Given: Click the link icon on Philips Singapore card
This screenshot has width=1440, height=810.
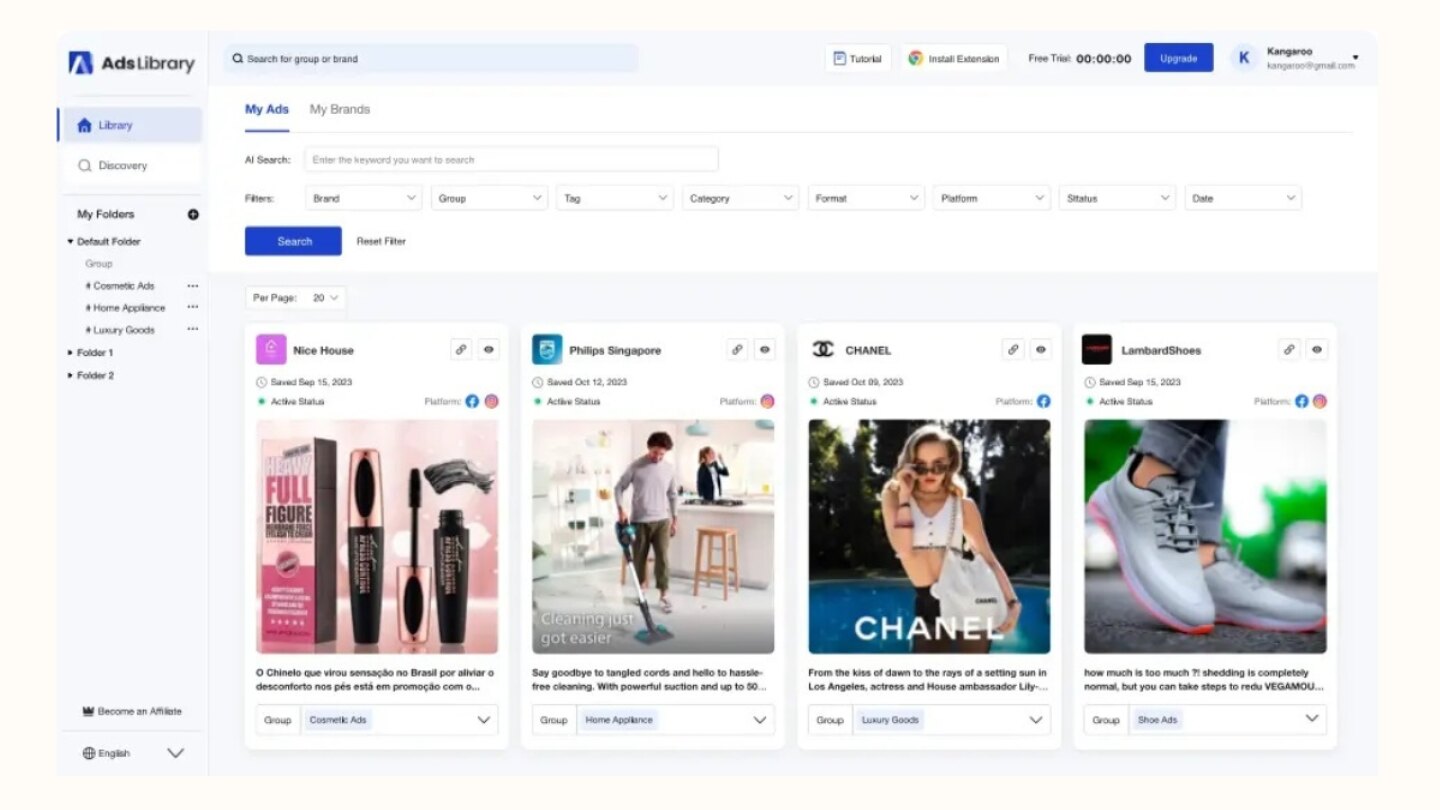Looking at the screenshot, I should (737, 349).
